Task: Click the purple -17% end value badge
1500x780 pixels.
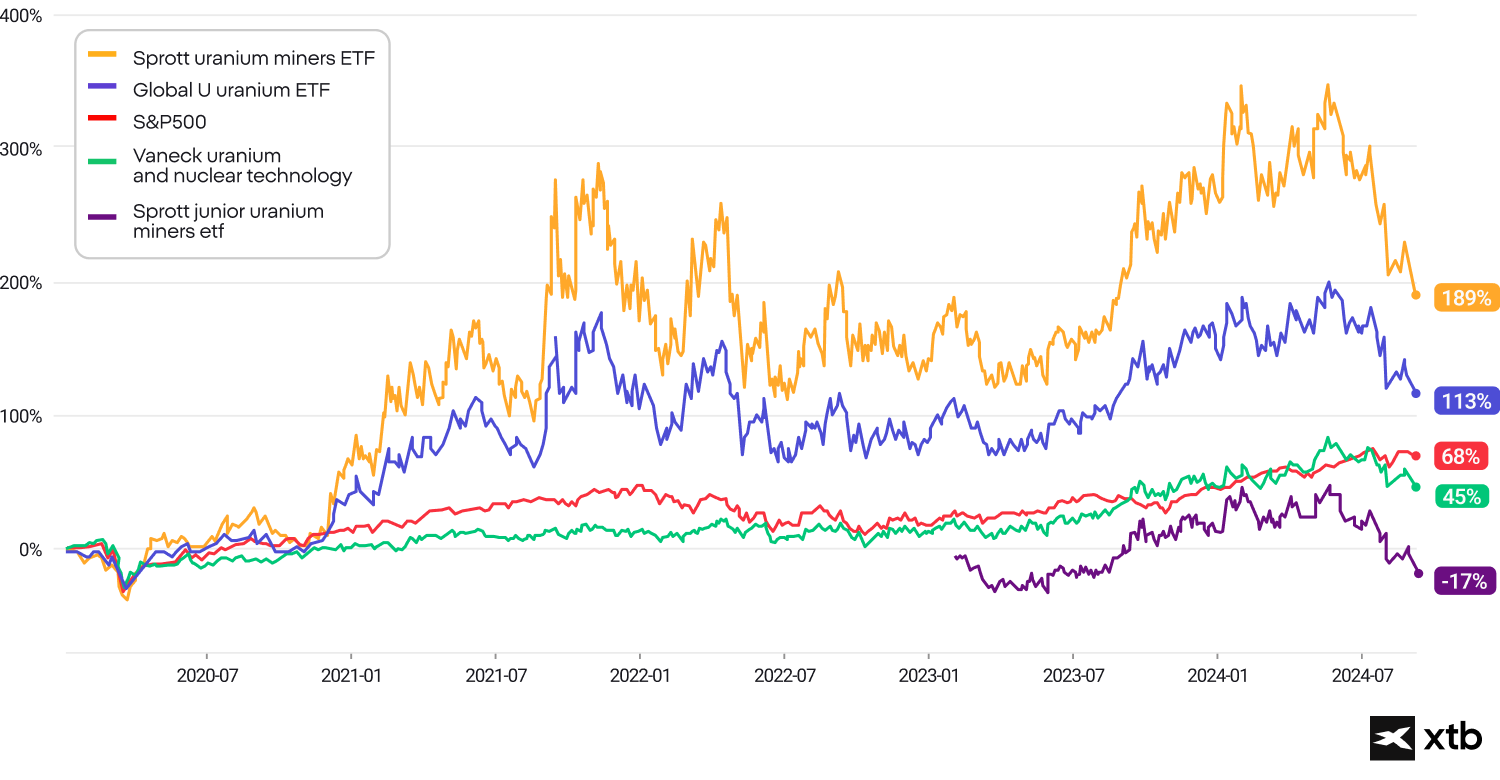Action: (1465, 580)
